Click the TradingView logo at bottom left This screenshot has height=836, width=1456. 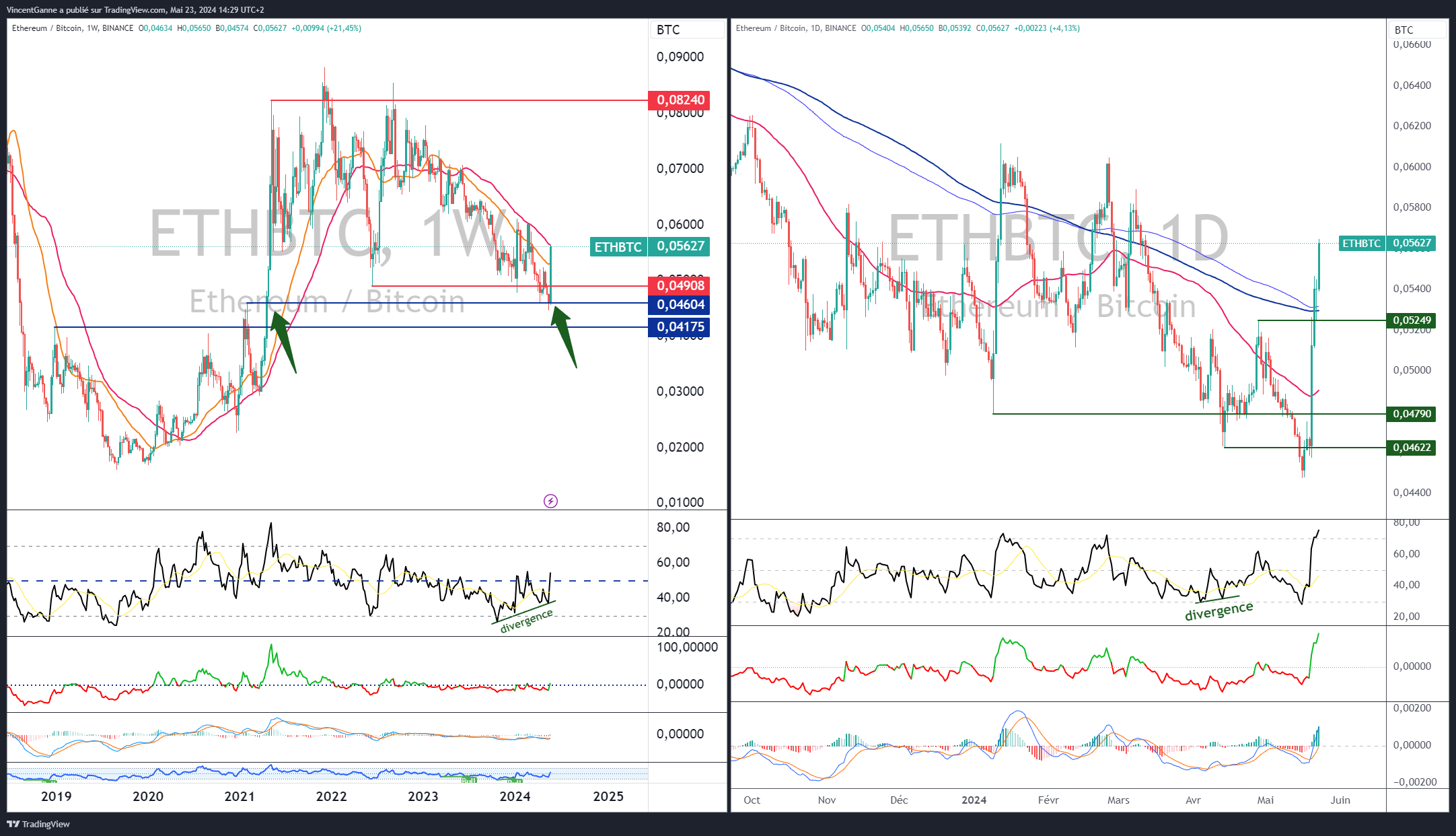tap(38, 824)
